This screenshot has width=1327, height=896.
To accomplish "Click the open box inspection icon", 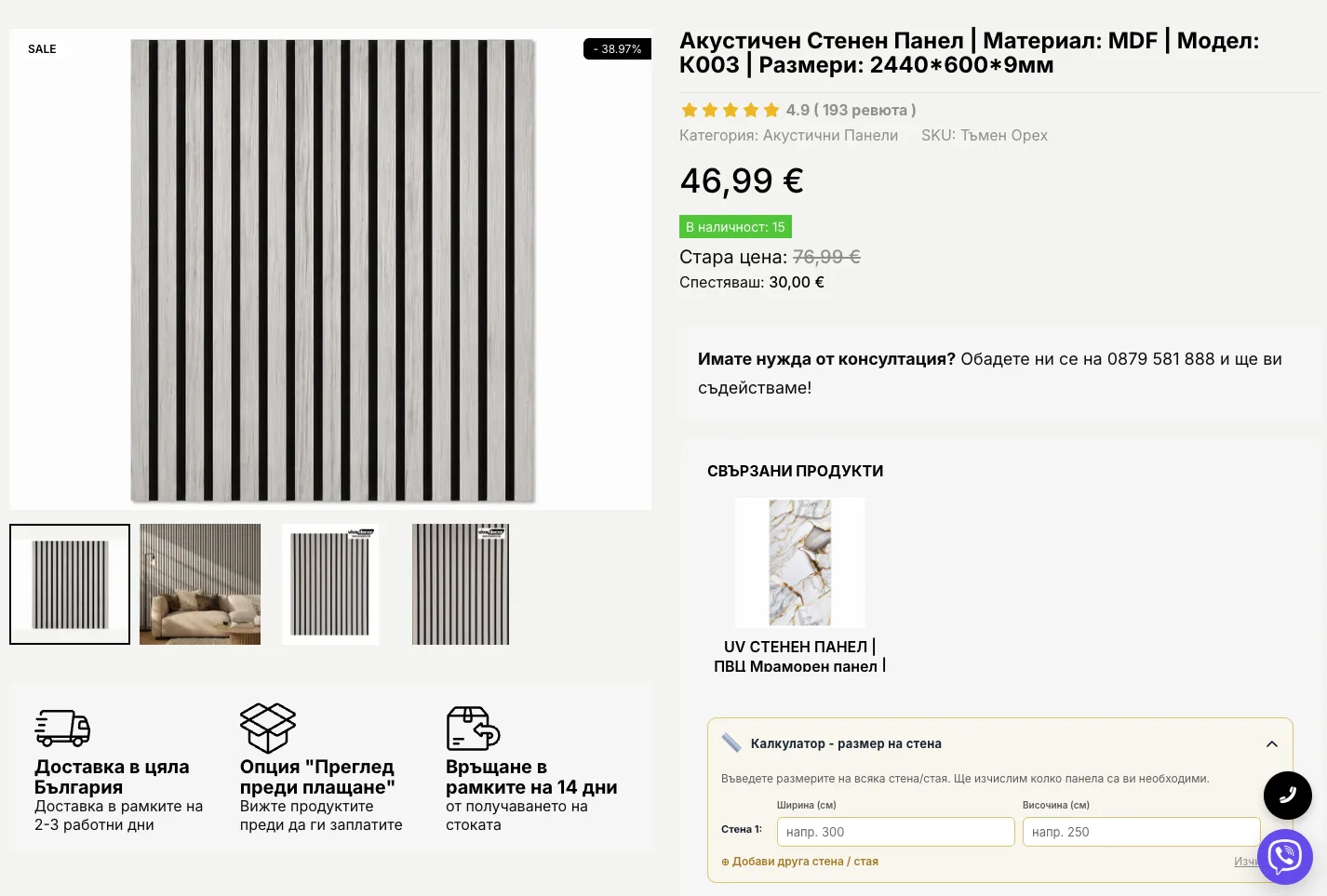I will click(268, 728).
